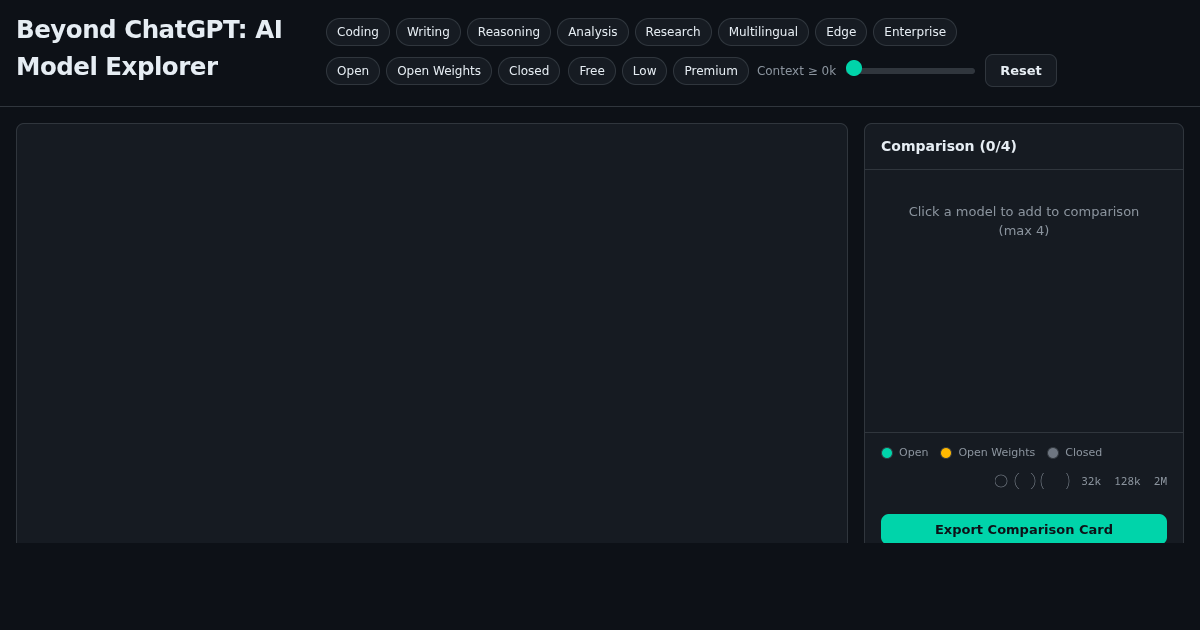
Task: Filter by Open license chip
Action: coord(353,71)
